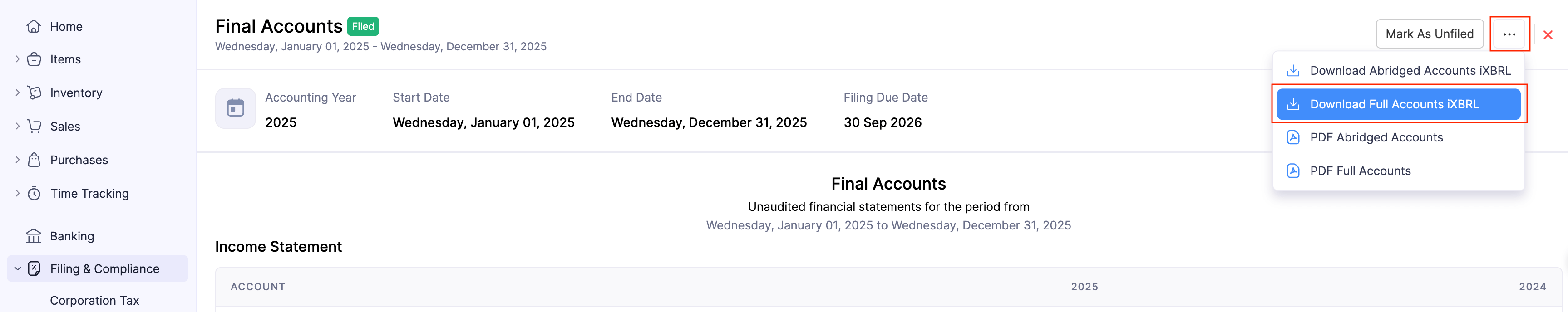
Task: Open Purchases using its bag icon
Action: coord(35,159)
